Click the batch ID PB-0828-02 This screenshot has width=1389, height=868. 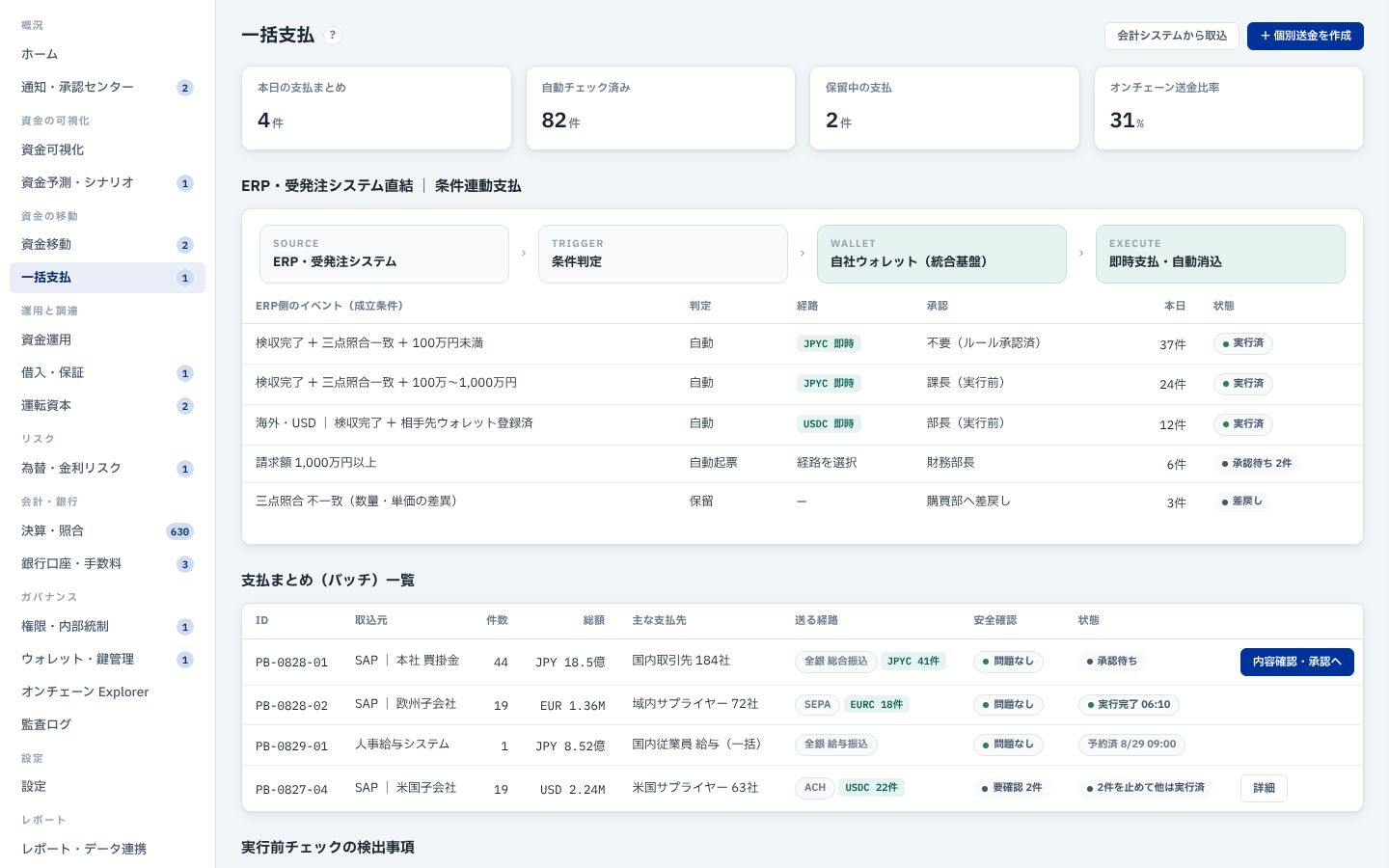coord(291,706)
